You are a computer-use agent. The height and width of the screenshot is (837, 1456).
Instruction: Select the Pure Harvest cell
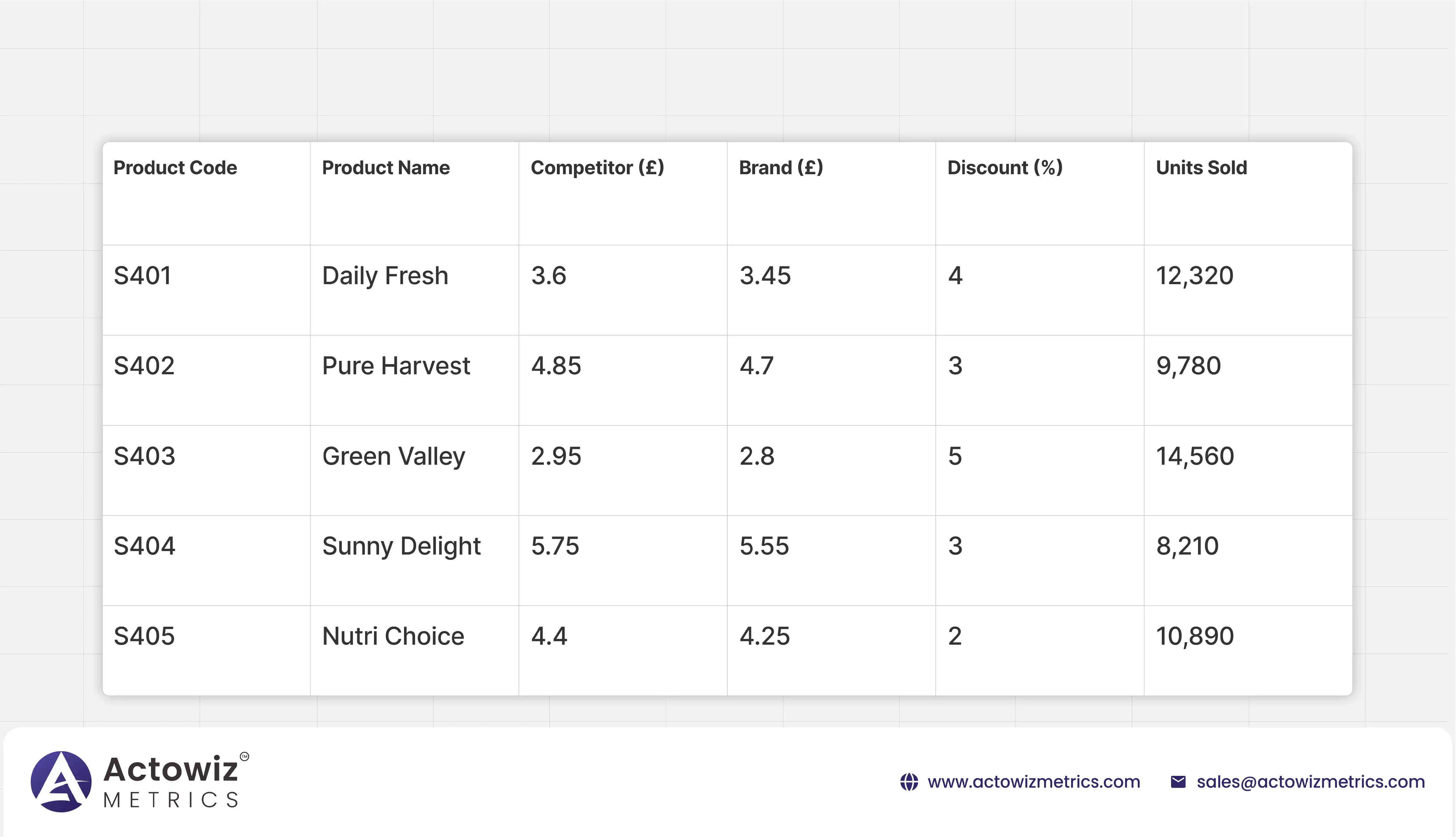point(396,366)
